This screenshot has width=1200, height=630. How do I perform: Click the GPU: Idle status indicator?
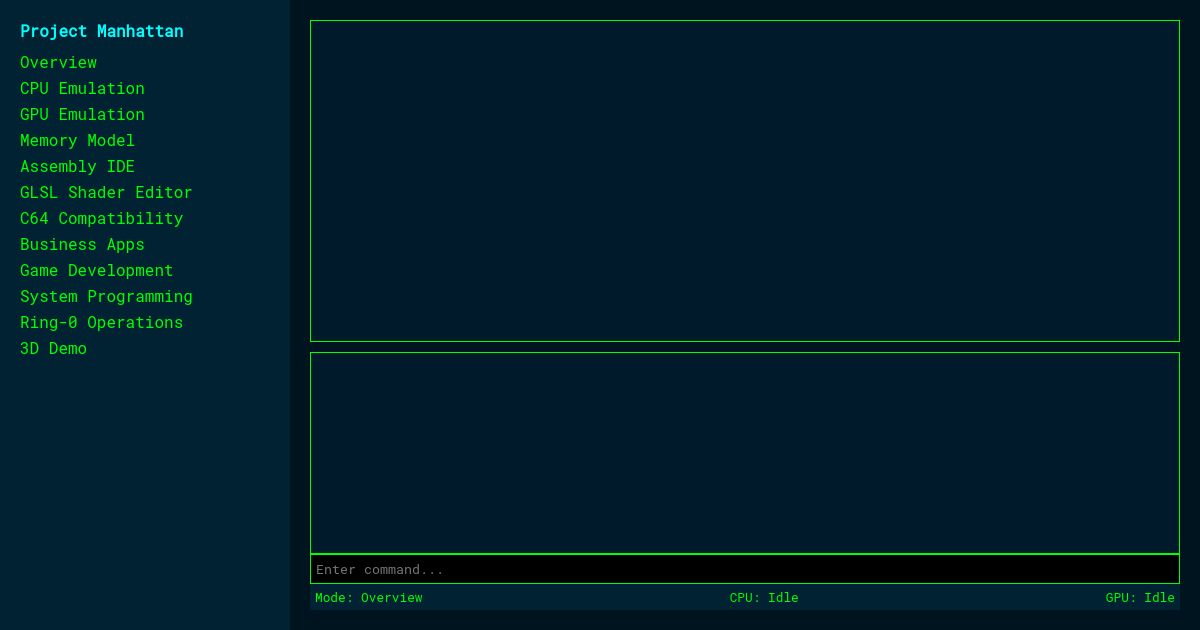1140,597
